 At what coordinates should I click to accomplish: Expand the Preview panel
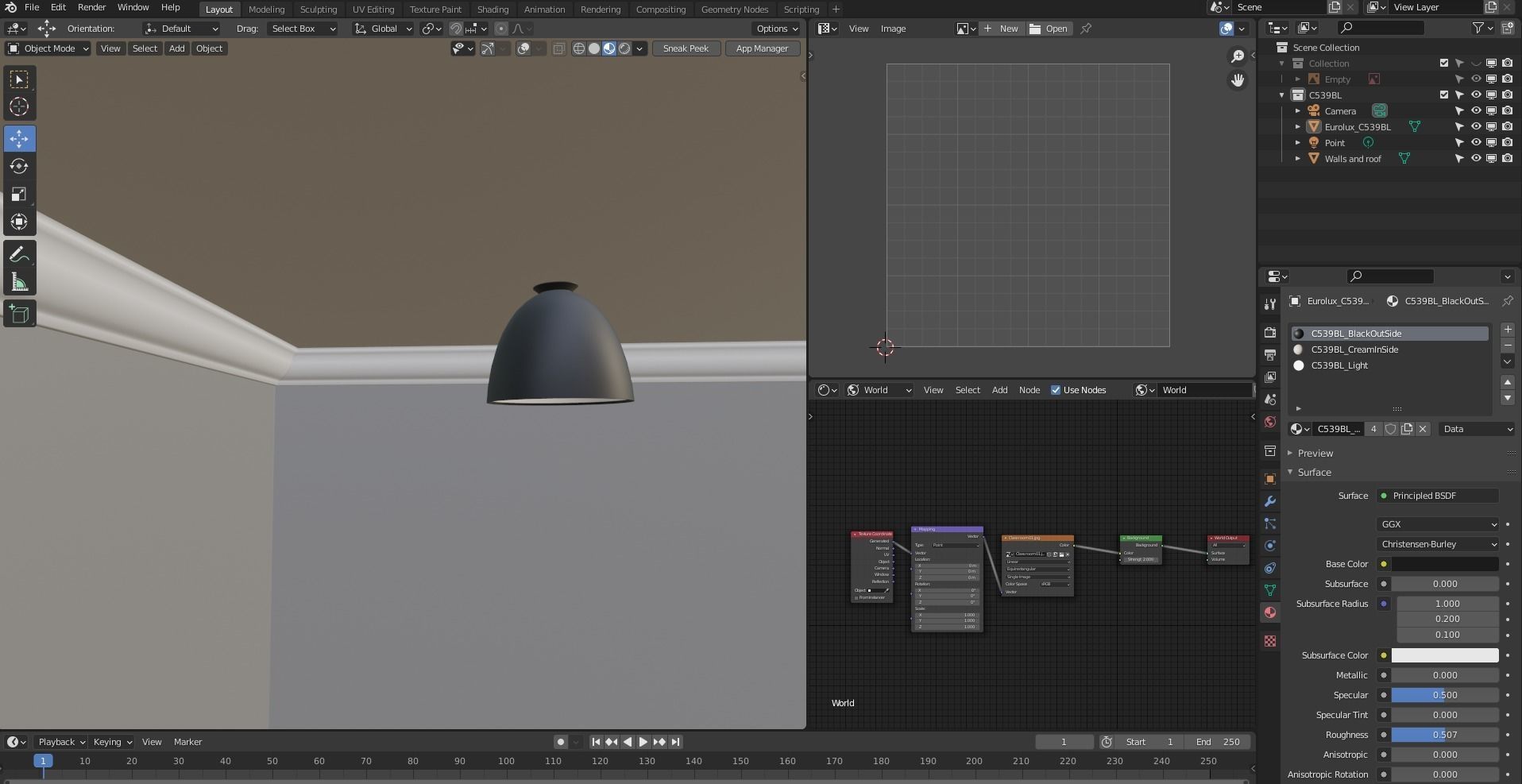(1315, 454)
